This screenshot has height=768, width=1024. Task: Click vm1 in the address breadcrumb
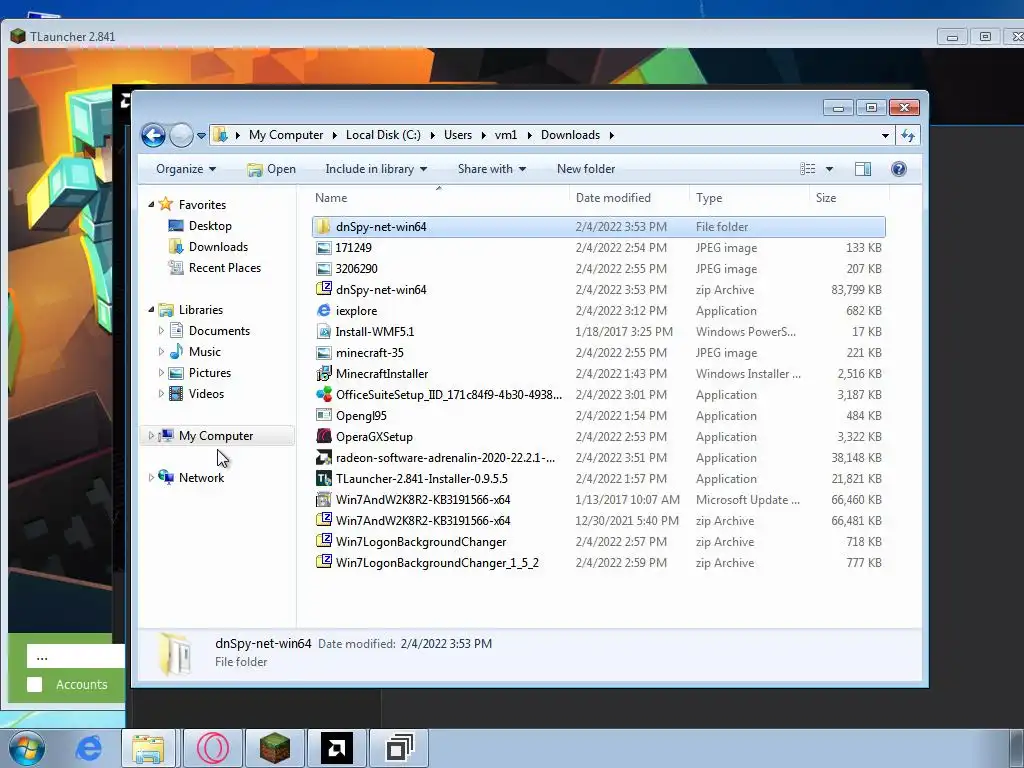click(x=505, y=135)
